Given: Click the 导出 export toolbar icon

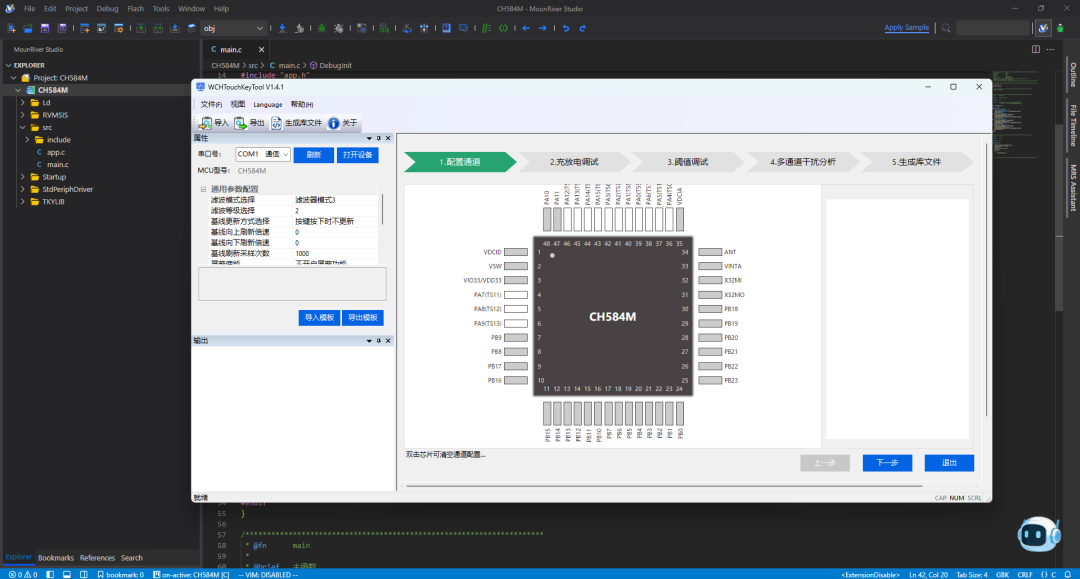Looking at the screenshot, I should [240, 123].
